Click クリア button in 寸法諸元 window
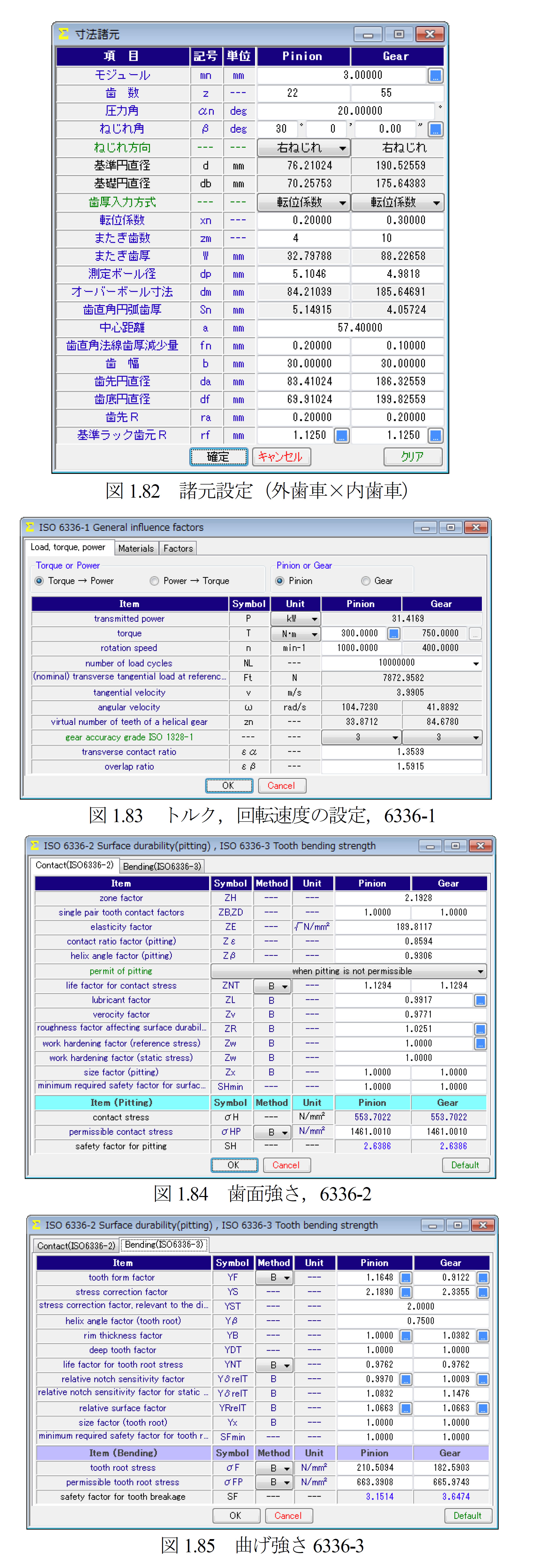Viewport: 540px width, 1568px height. coord(413,457)
